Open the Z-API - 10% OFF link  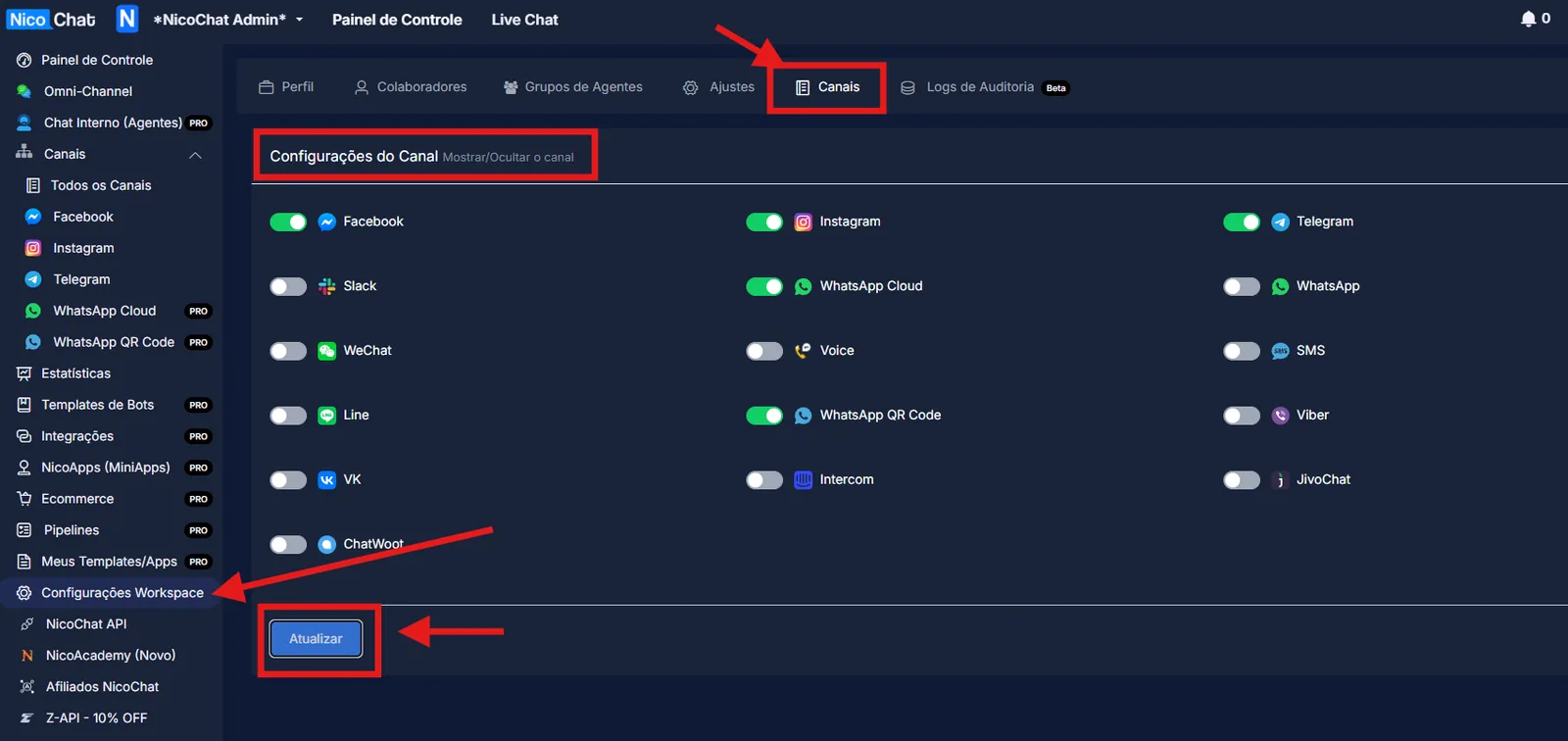coord(96,718)
